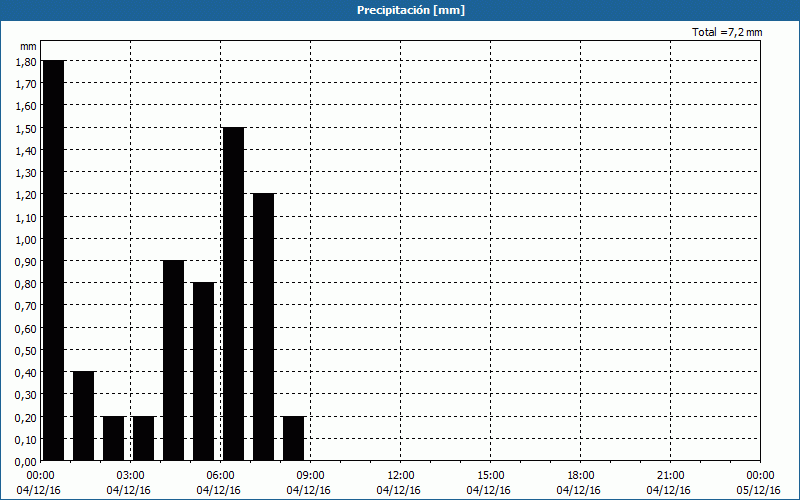800x500 pixels.
Task: Click the 06:00 time label
Action: [220, 476]
